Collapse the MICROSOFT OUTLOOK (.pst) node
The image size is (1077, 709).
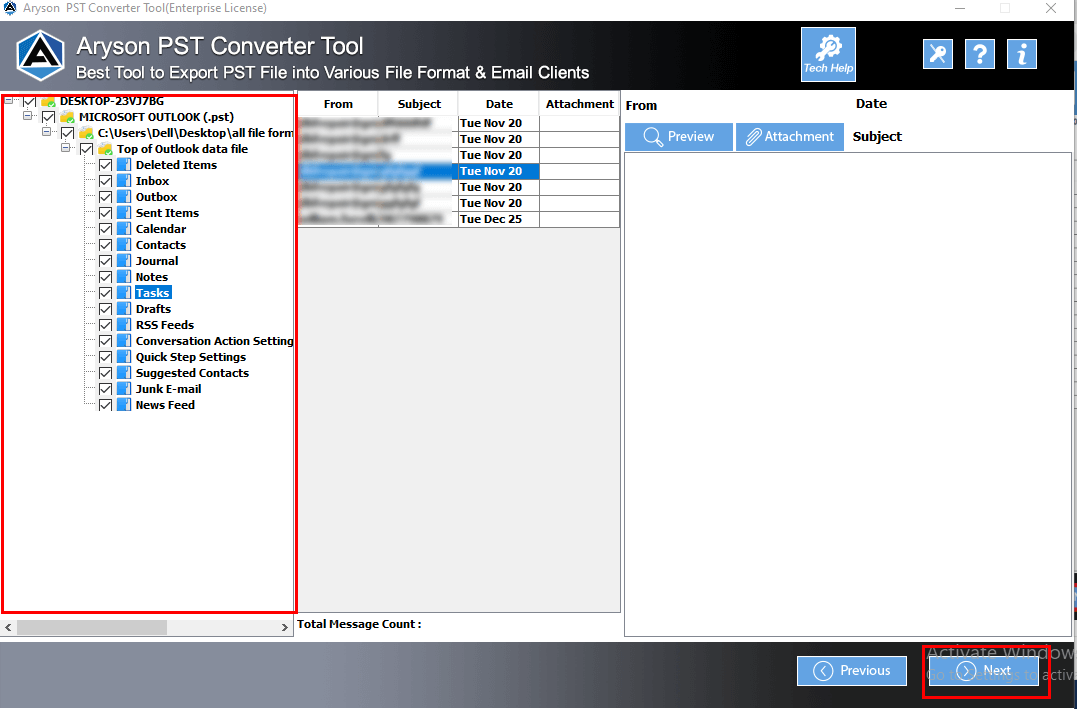click(x=29, y=116)
